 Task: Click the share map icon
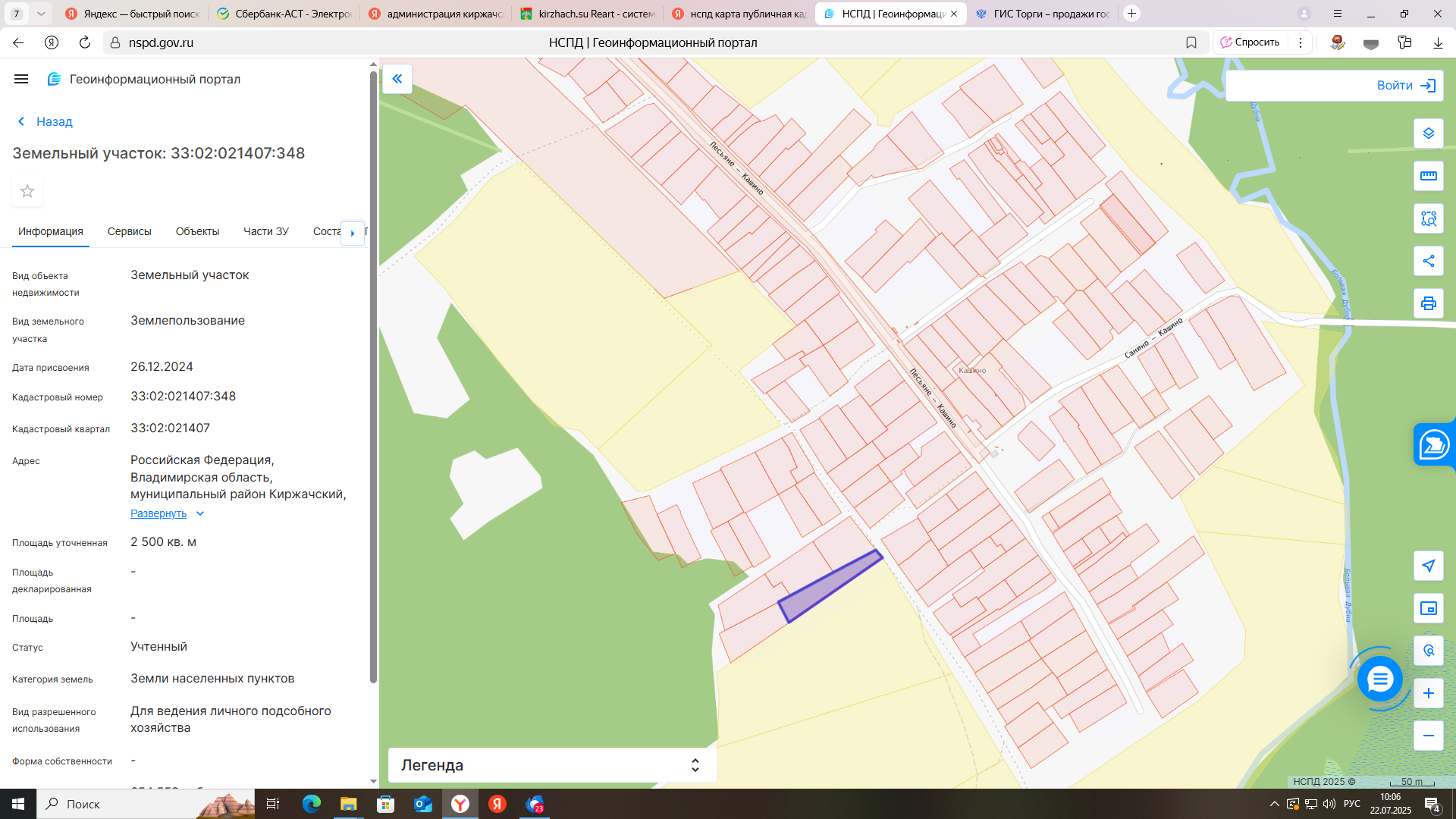1428,261
